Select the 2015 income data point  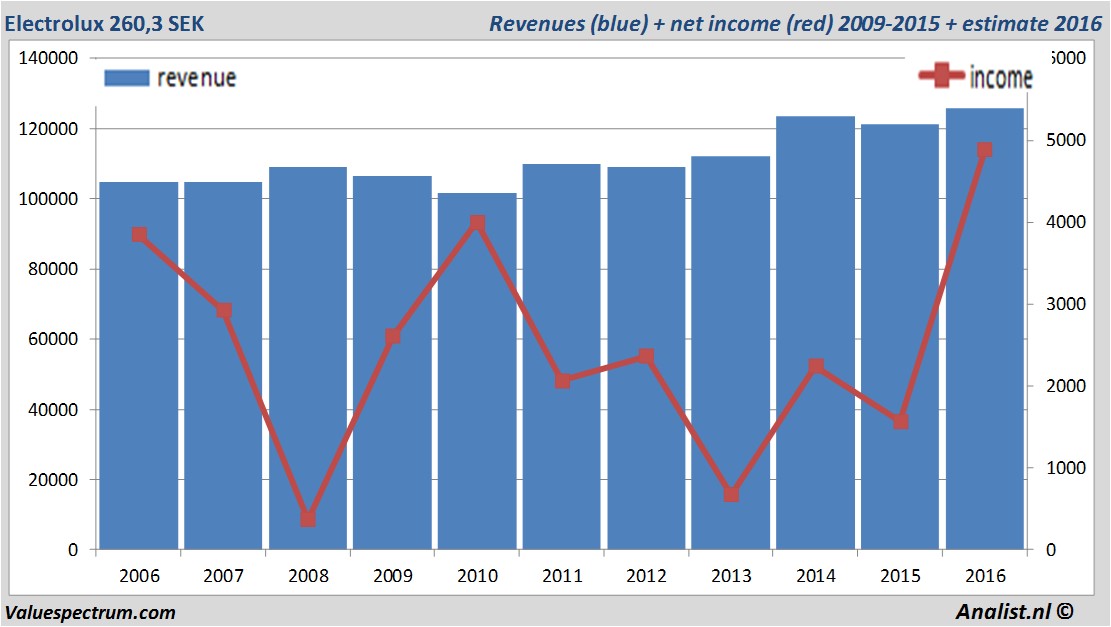(x=900, y=421)
